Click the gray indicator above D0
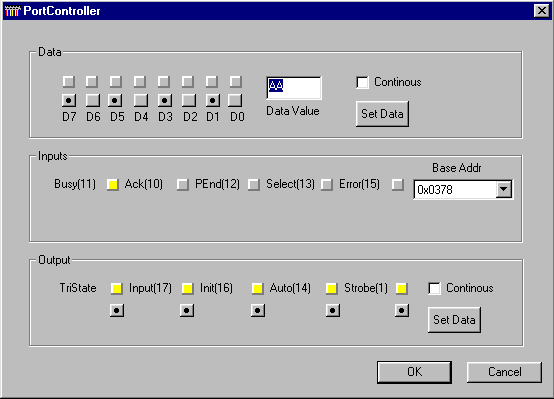Screen dimensions: 554x399 coord(236,82)
